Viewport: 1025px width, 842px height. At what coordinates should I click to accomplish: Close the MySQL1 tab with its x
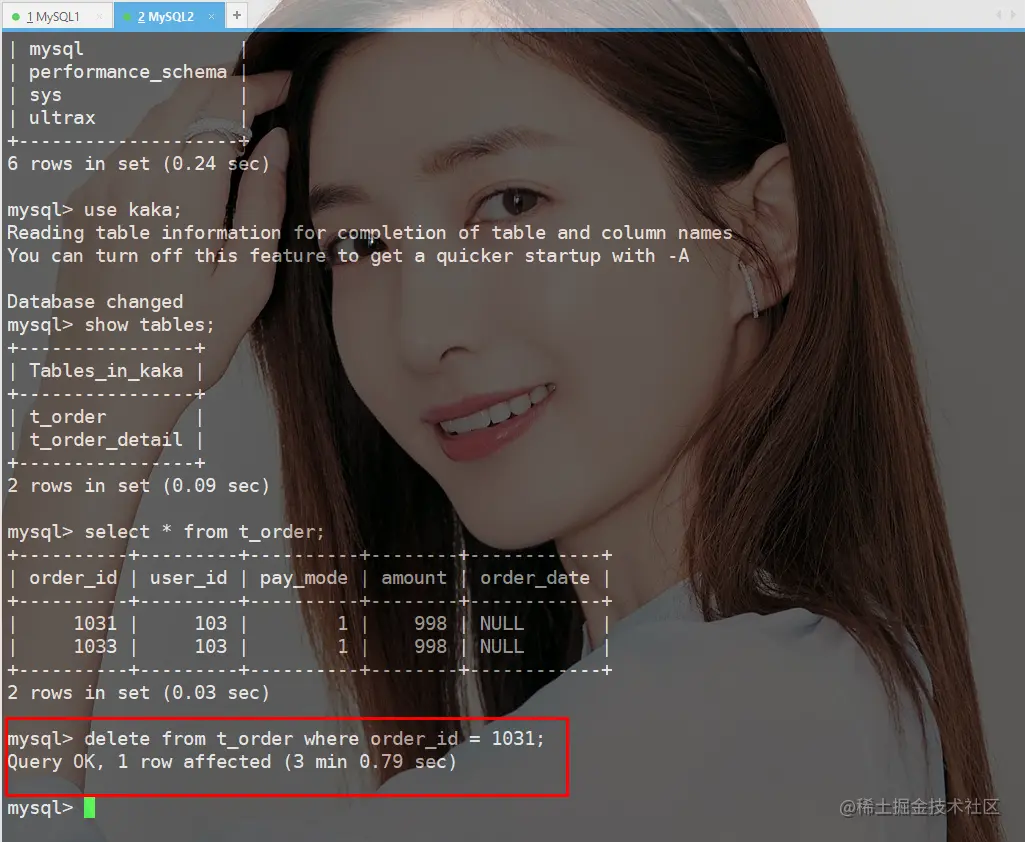(99, 17)
